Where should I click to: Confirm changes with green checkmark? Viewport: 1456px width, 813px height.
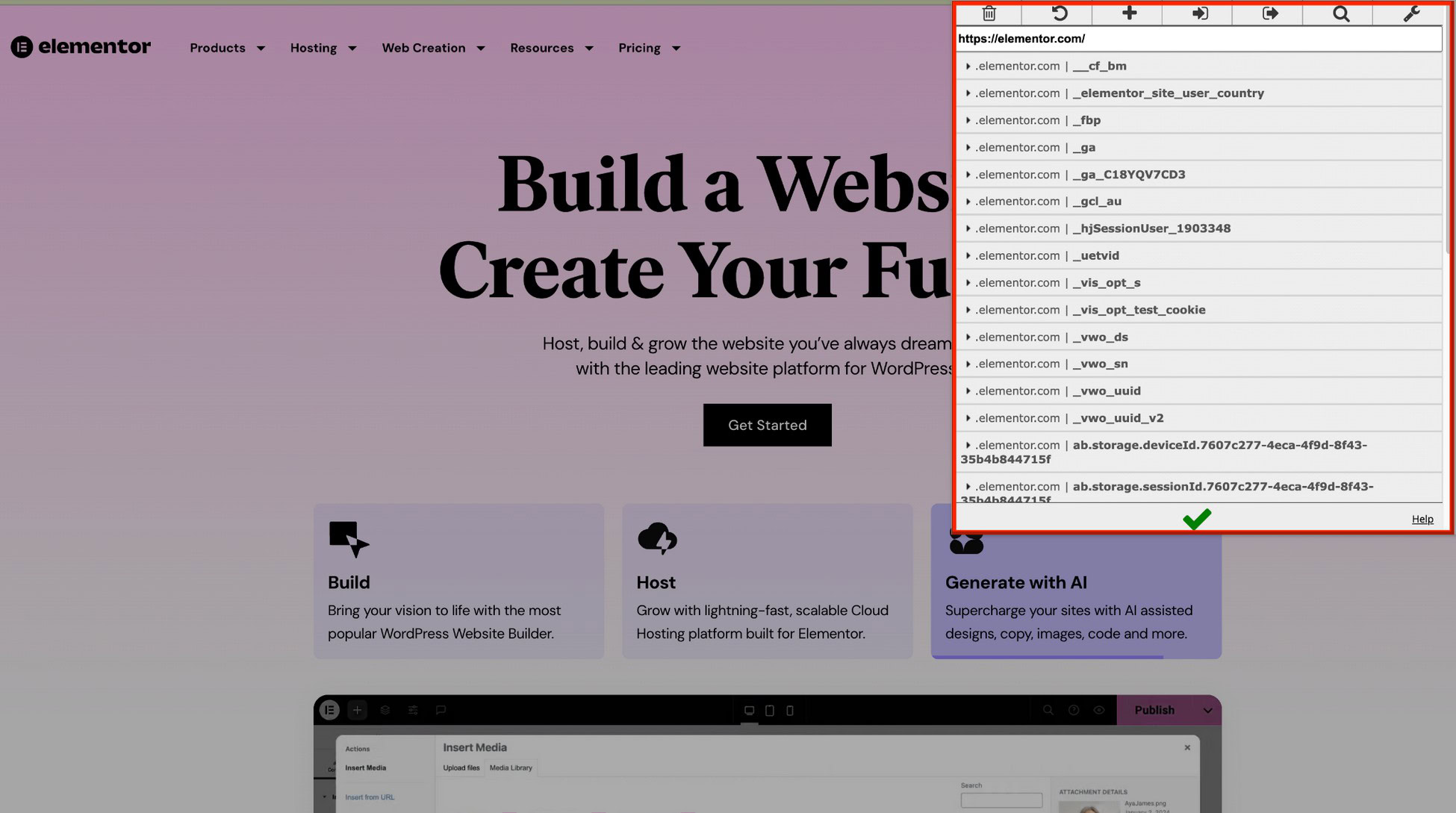point(1197,519)
